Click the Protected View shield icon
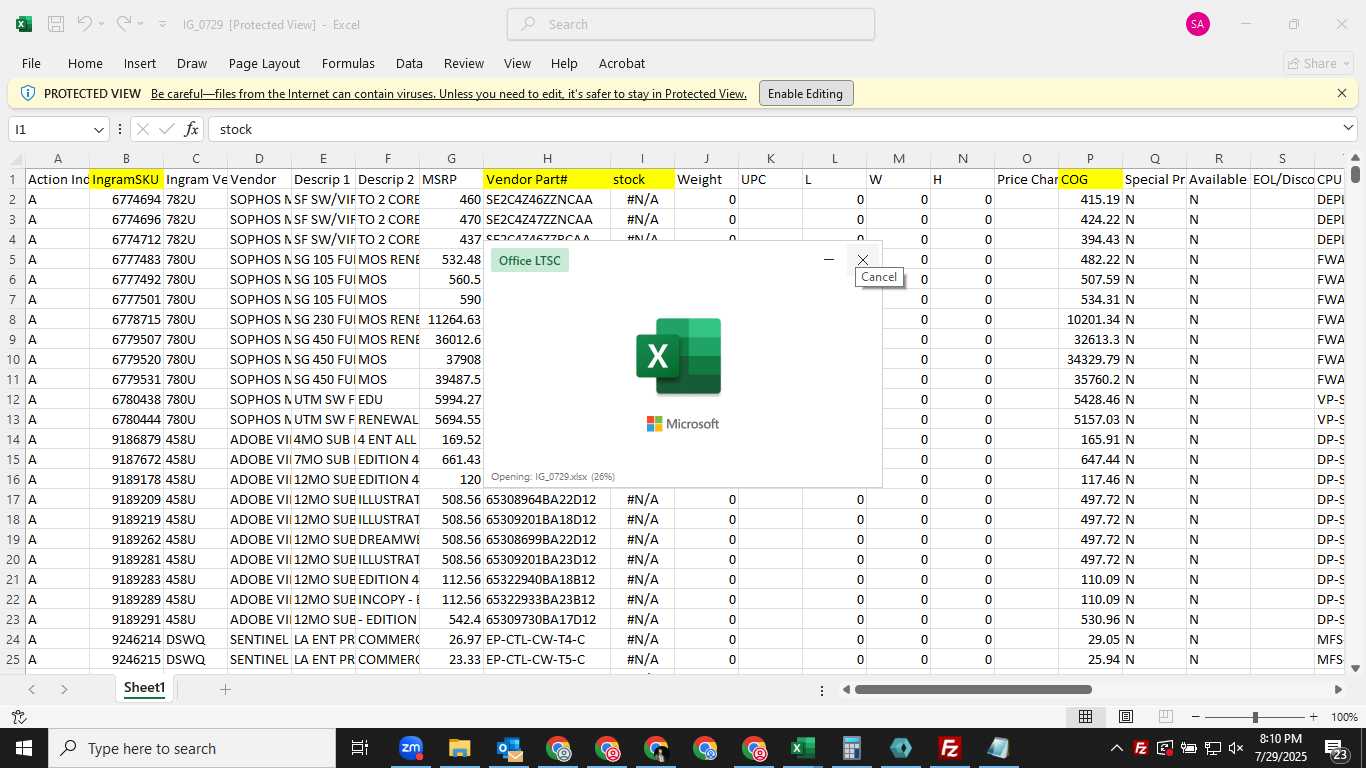Image resolution: width=1366 pixels, height=768 pixels. (28, 93)
